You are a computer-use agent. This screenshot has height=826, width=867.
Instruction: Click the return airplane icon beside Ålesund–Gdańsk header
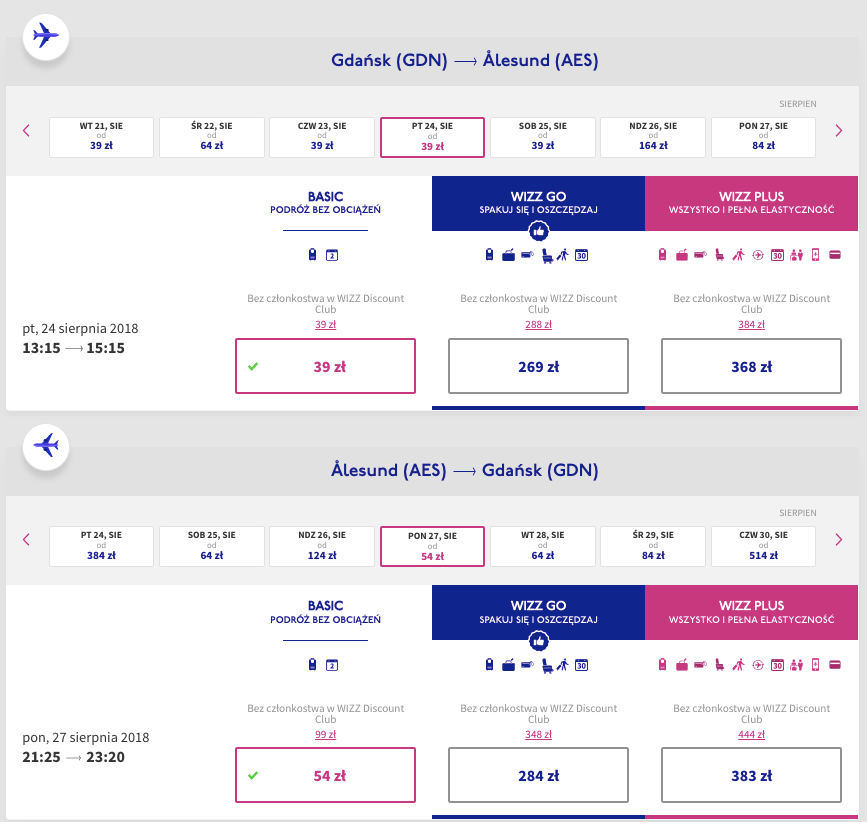(46, 446)
